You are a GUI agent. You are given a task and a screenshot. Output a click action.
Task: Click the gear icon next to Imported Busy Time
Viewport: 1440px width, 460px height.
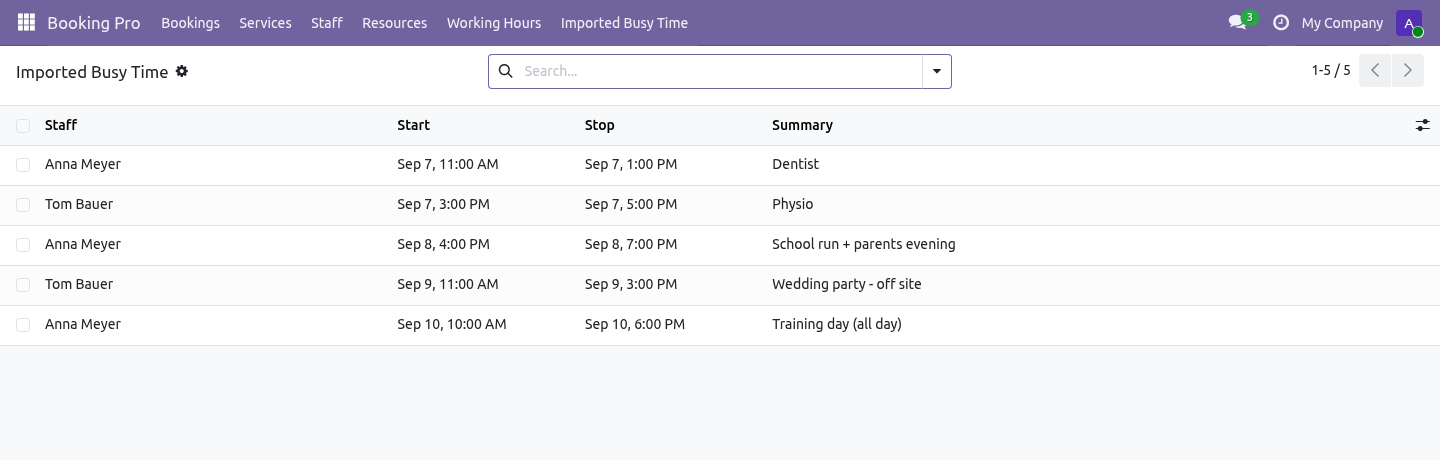182,71
